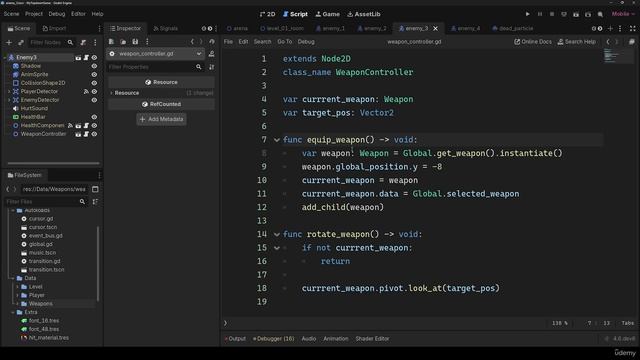Stop the running project
This screenshot has width=640, height=360.
tap(552, 14)
